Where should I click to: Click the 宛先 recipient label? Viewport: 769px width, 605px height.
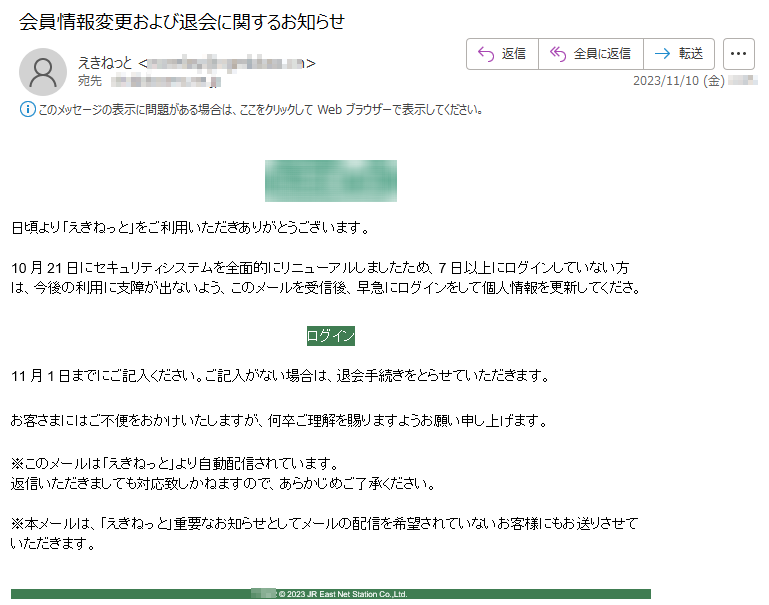90,81
